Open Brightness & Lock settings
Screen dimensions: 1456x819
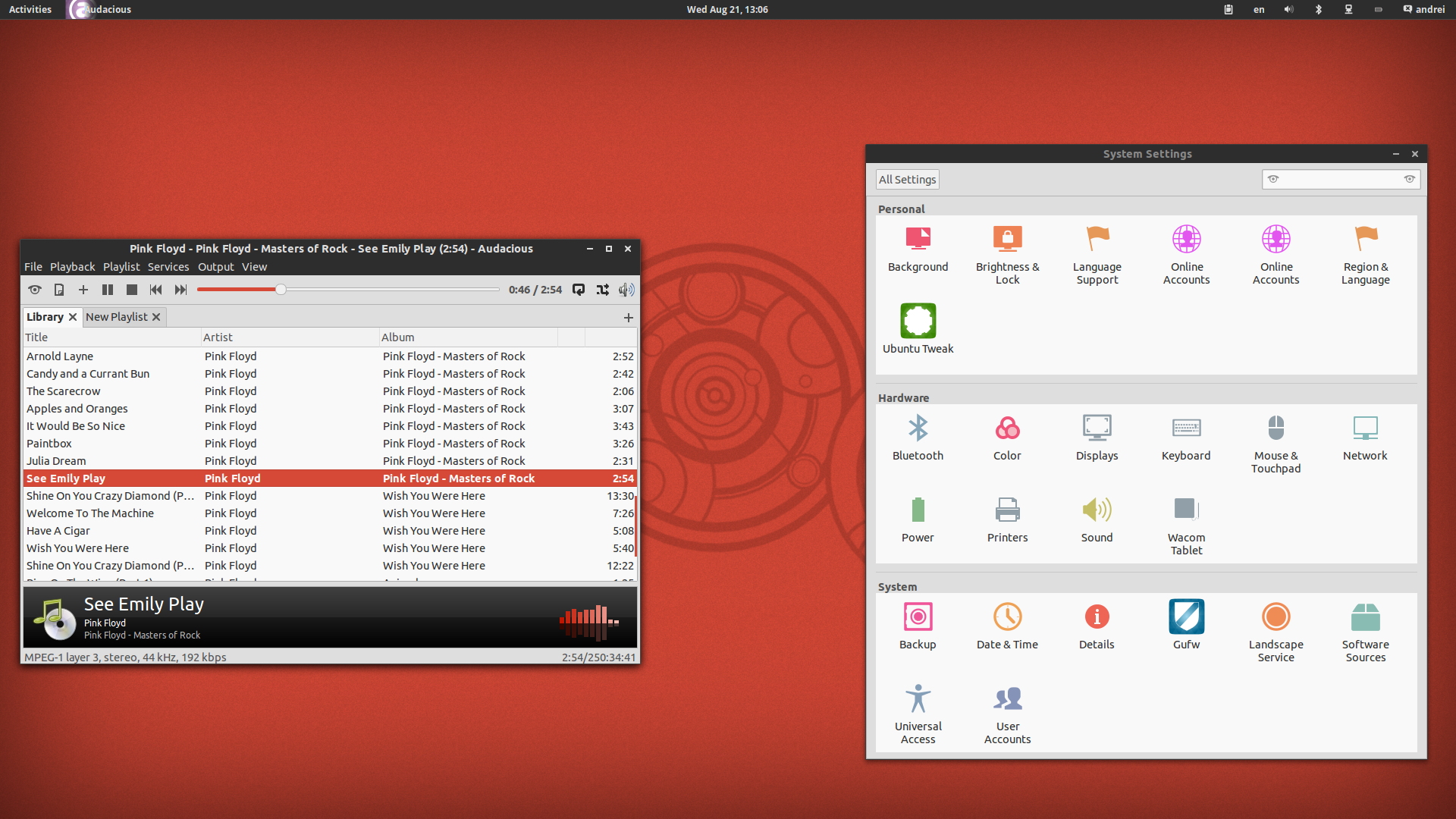(1008, 256)
